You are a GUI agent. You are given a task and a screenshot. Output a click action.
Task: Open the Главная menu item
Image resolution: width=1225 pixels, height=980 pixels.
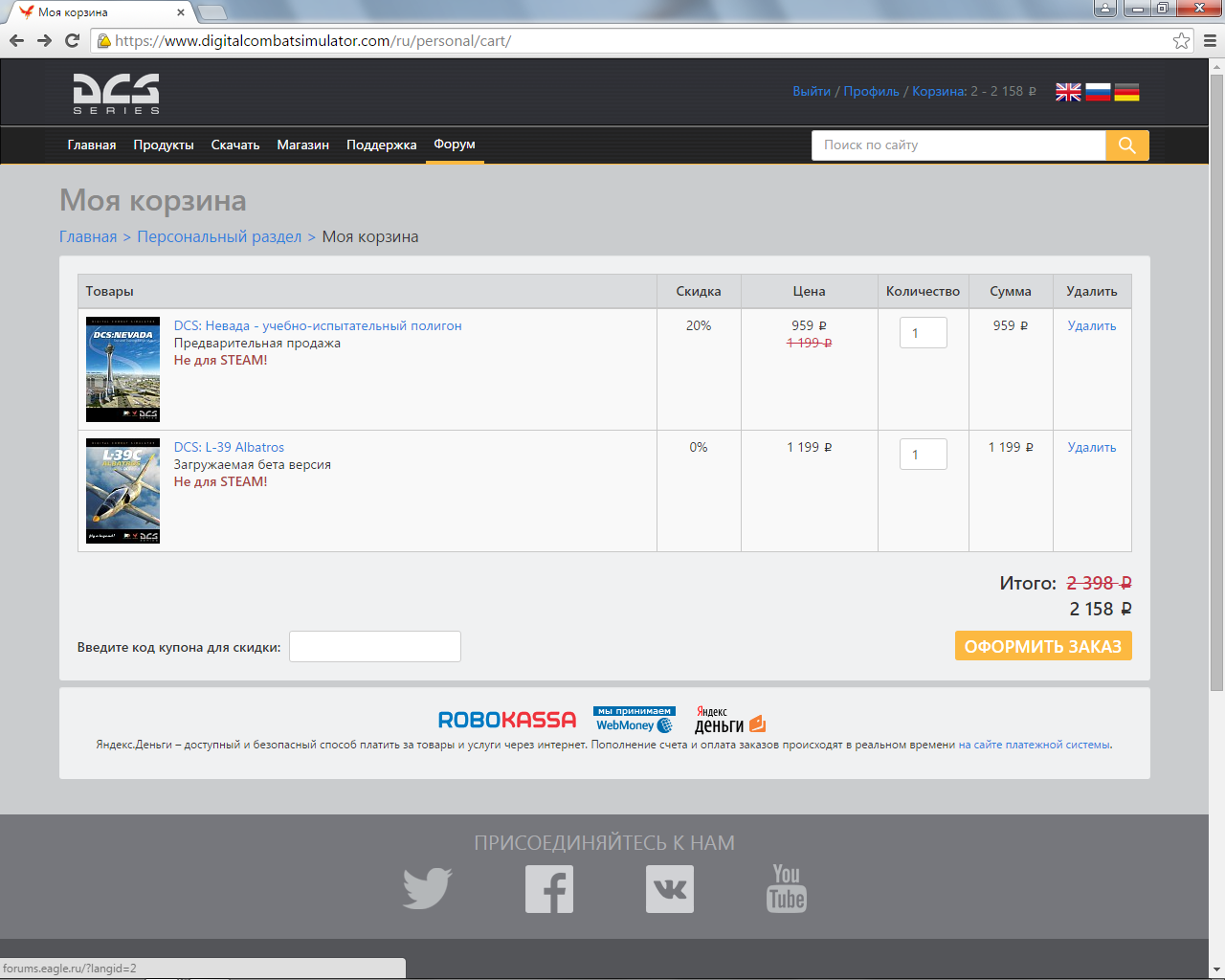[x=92, y=145]
